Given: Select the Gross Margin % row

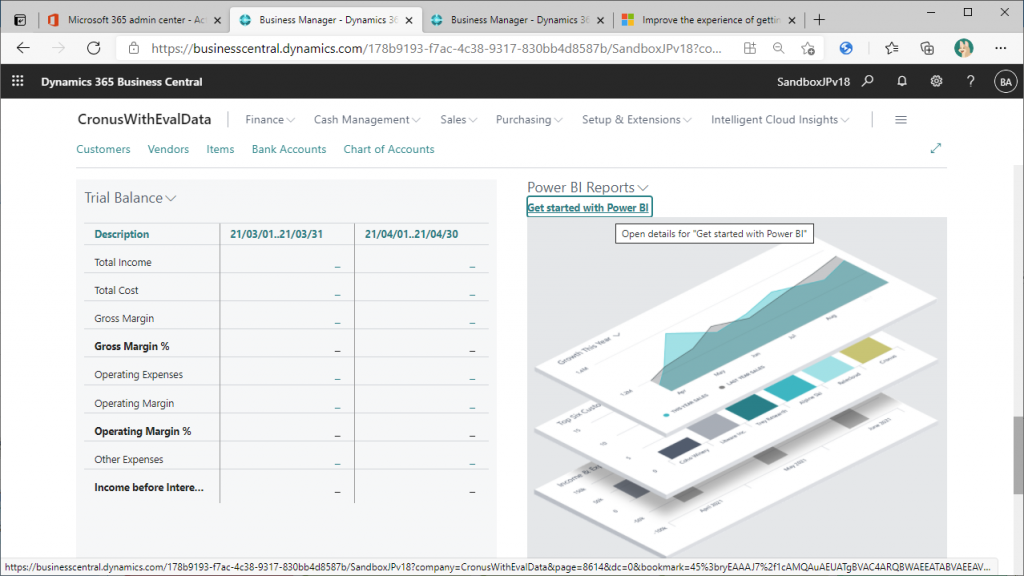Looking at the screenshot, I should click(286, 346).
